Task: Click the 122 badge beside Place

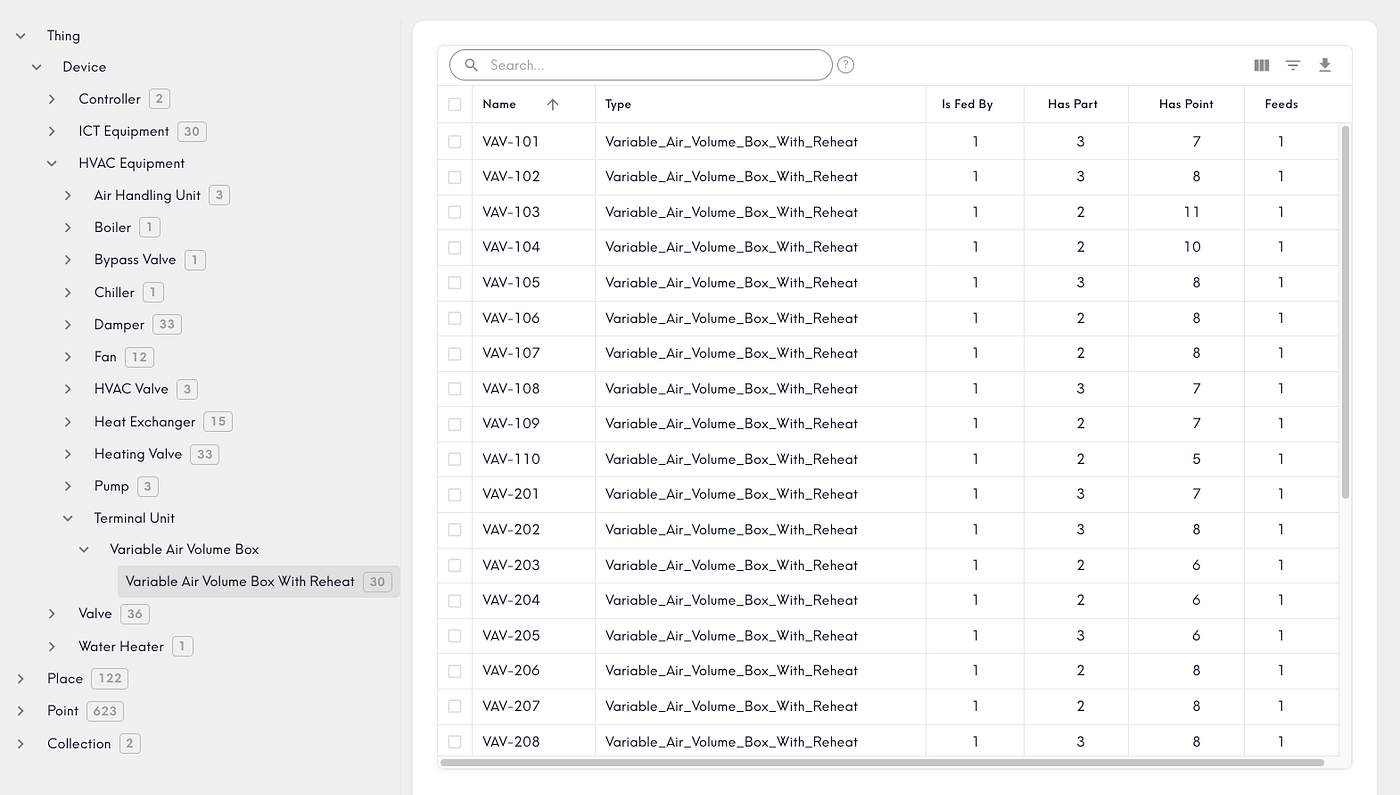Action: click(x=110, y=678)
